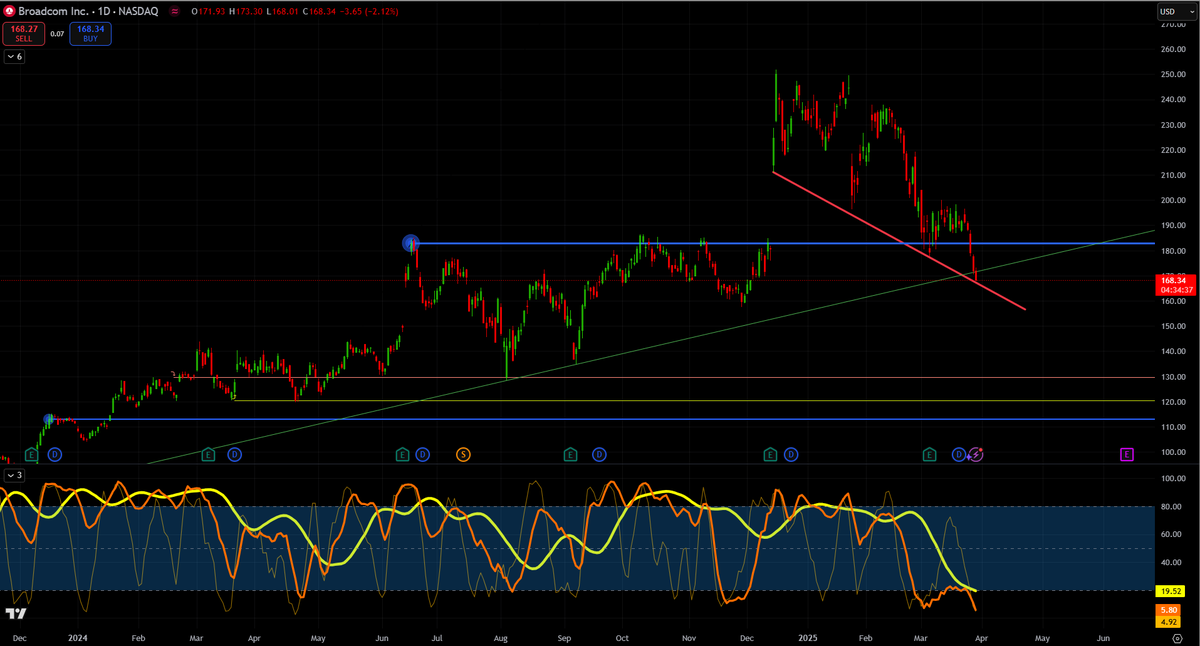Screen dimensions: 1200x646
Task: Click the orange 5.80 indicator value label
Action: click(x=1170, y=609)
